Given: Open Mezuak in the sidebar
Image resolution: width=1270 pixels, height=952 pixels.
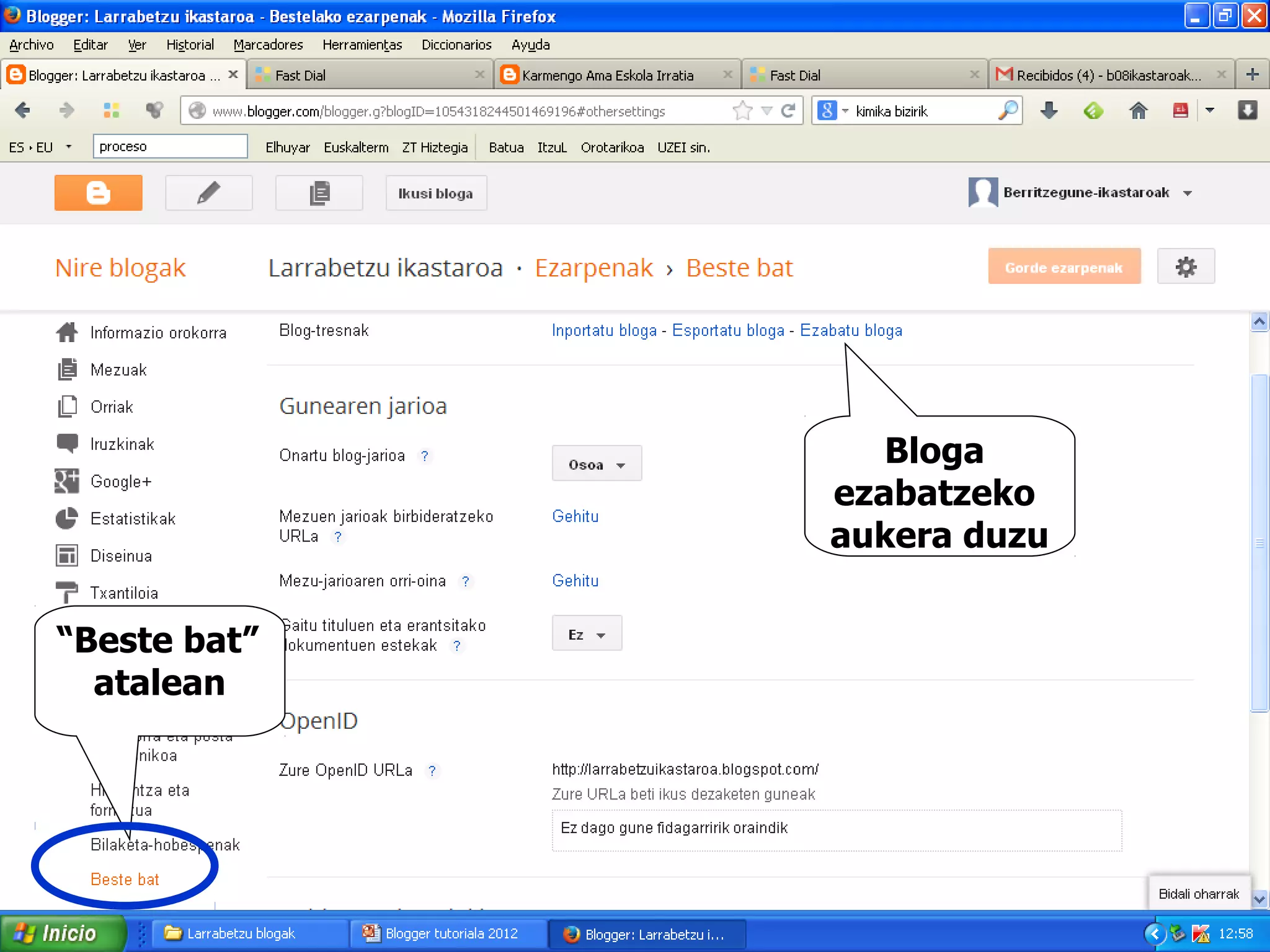Looking at the screenshot, I should coord(118,370).
